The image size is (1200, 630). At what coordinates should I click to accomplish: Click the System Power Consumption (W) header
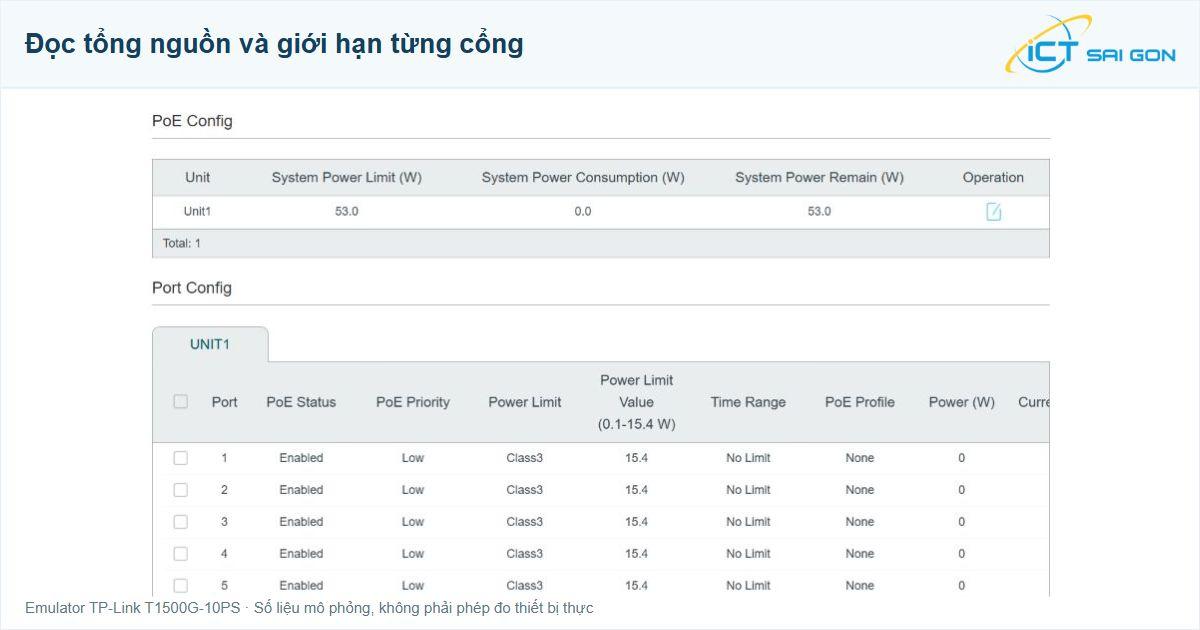pos(583,178)
